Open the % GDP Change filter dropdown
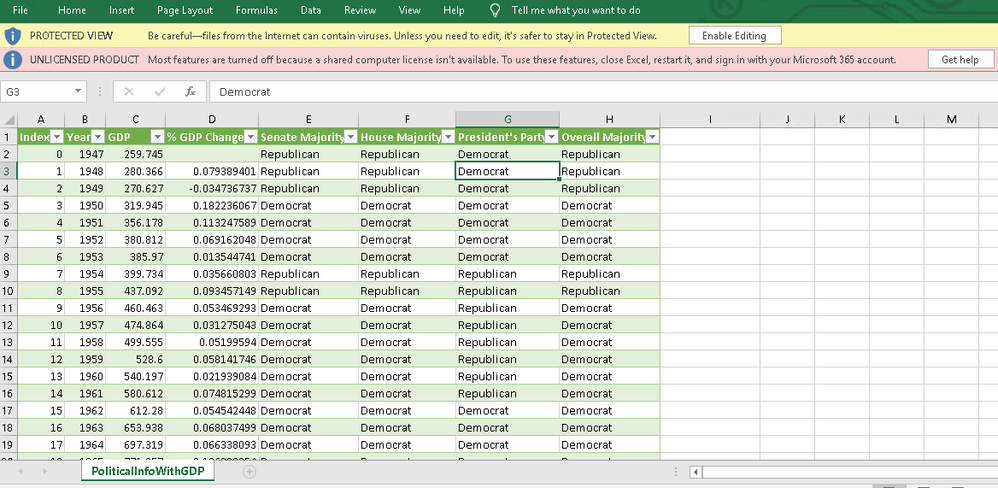The width and height of the screenshot is (998, 488). 251,137
